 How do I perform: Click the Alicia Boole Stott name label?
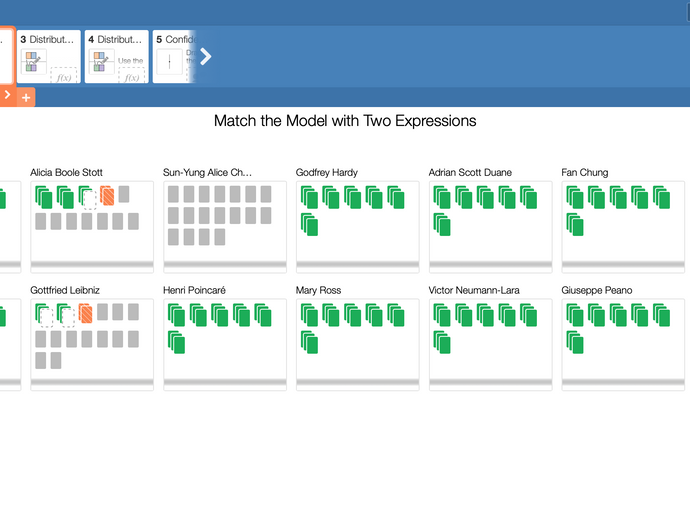(66, 173)
